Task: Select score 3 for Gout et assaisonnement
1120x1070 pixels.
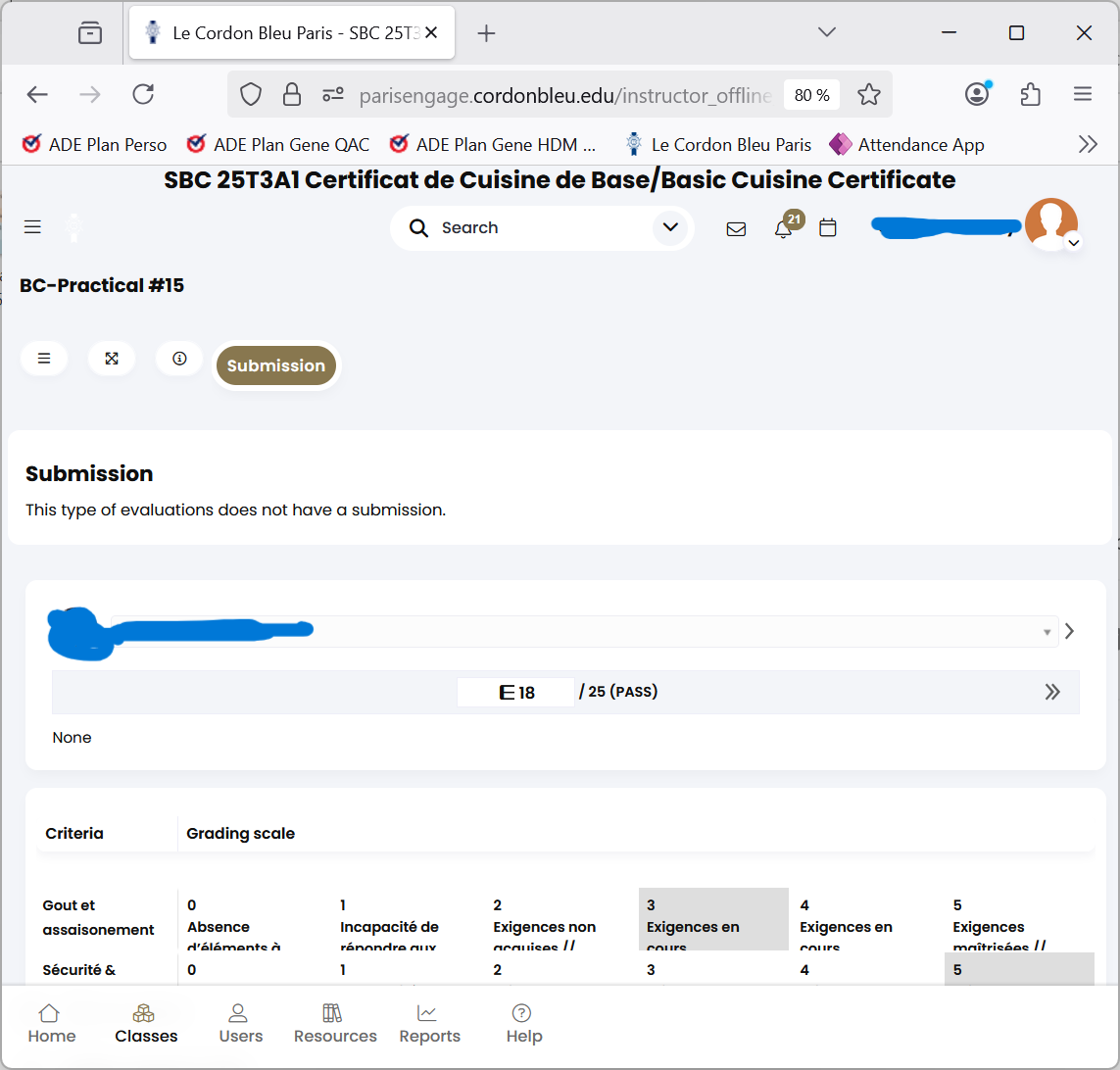Action: click(x=713, y=920)
